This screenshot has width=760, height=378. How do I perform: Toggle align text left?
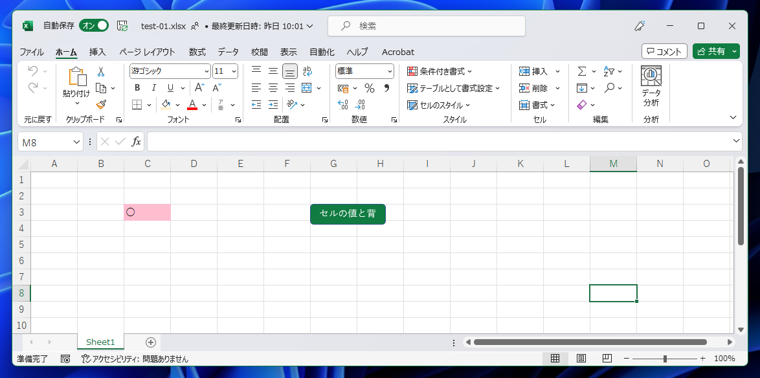click(x=256, y=88)
